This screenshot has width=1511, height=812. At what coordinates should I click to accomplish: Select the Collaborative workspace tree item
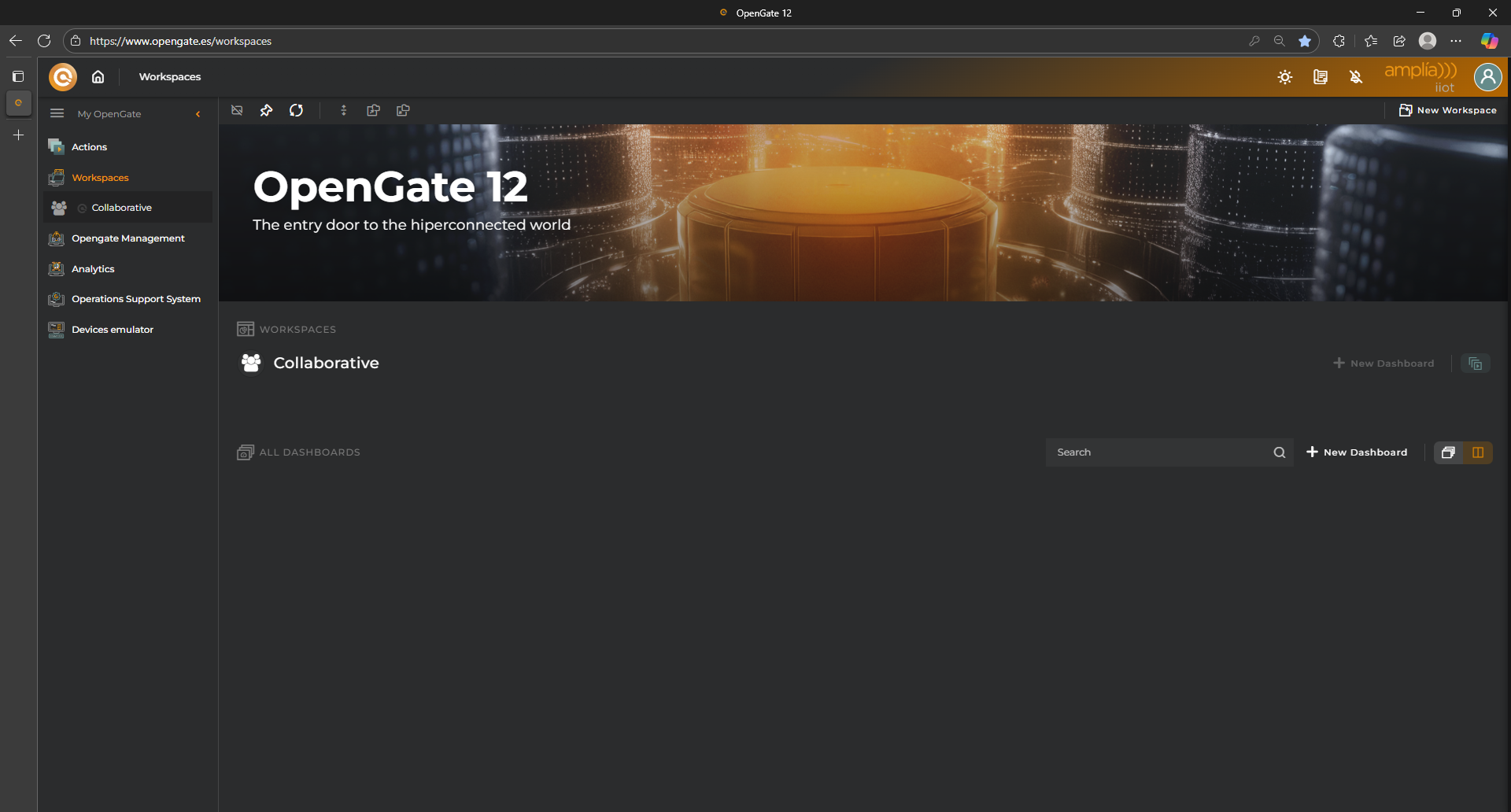(121, 208)
